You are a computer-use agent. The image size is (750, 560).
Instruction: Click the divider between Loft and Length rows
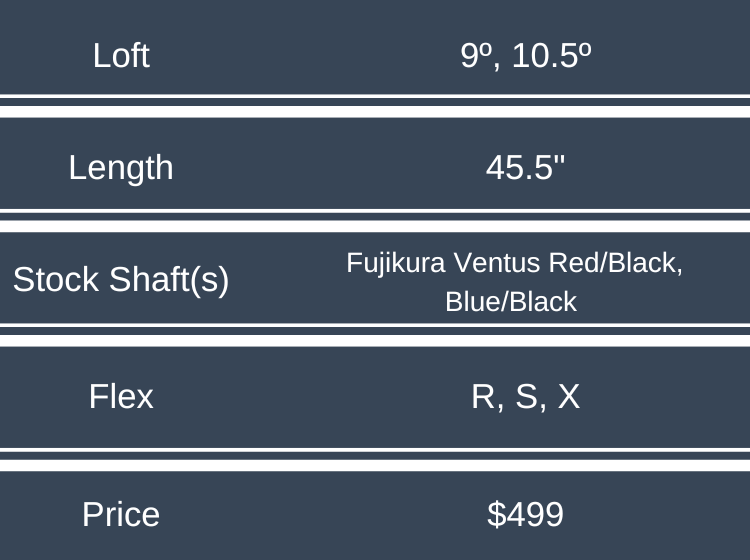(x=375, y=106)
